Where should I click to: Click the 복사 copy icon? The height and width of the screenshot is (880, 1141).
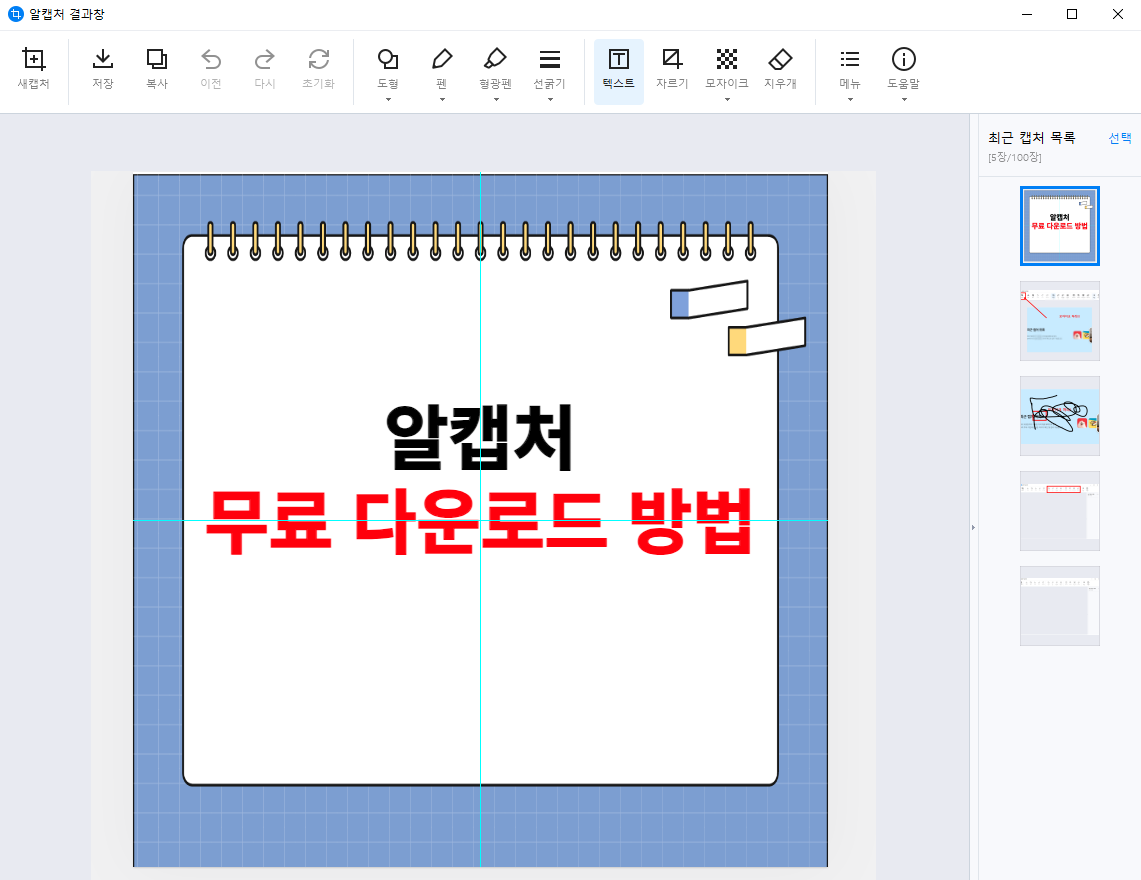(156, 70)
